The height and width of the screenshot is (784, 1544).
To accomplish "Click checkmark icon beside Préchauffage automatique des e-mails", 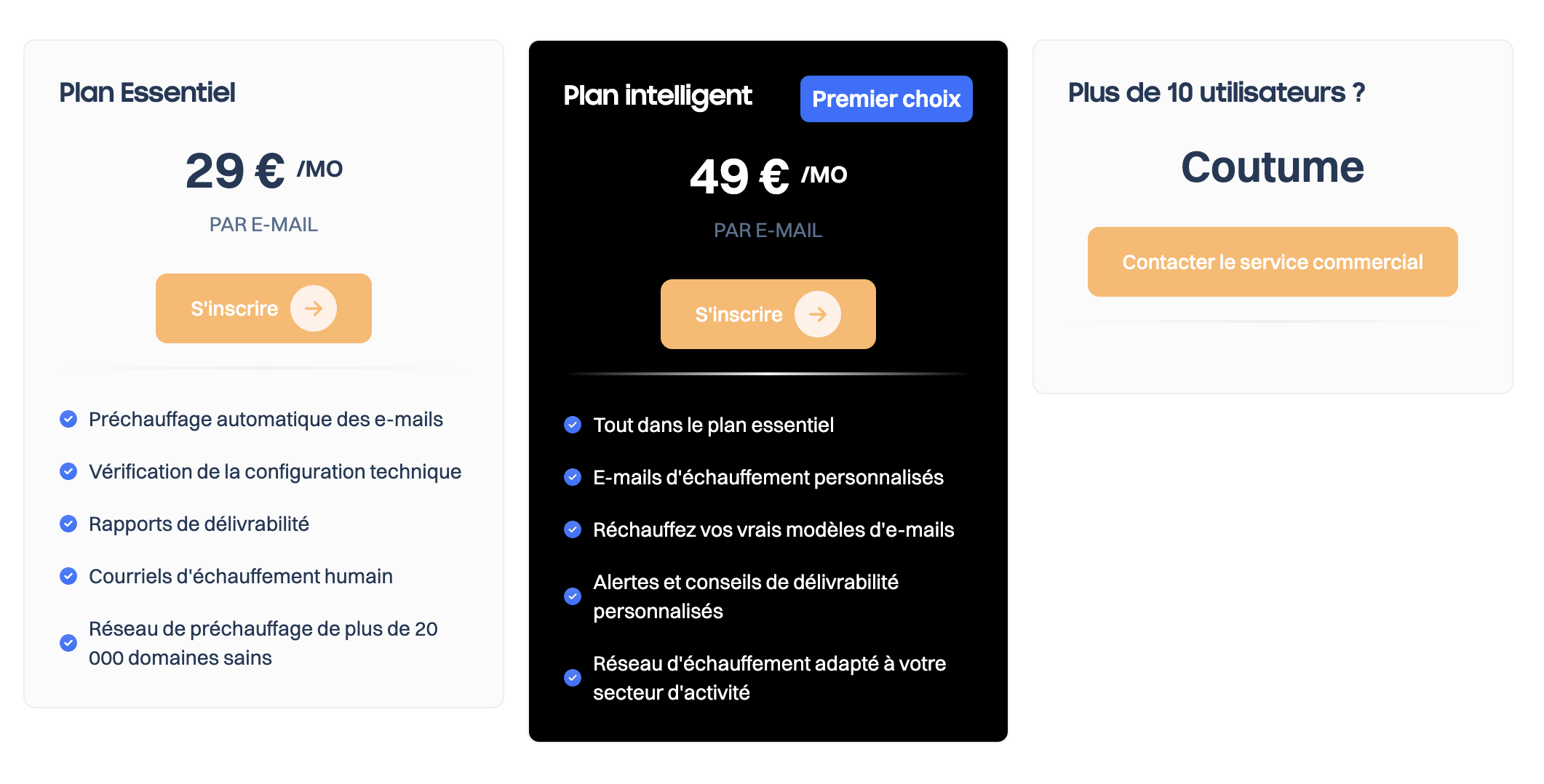I will [x=68, y=419].
